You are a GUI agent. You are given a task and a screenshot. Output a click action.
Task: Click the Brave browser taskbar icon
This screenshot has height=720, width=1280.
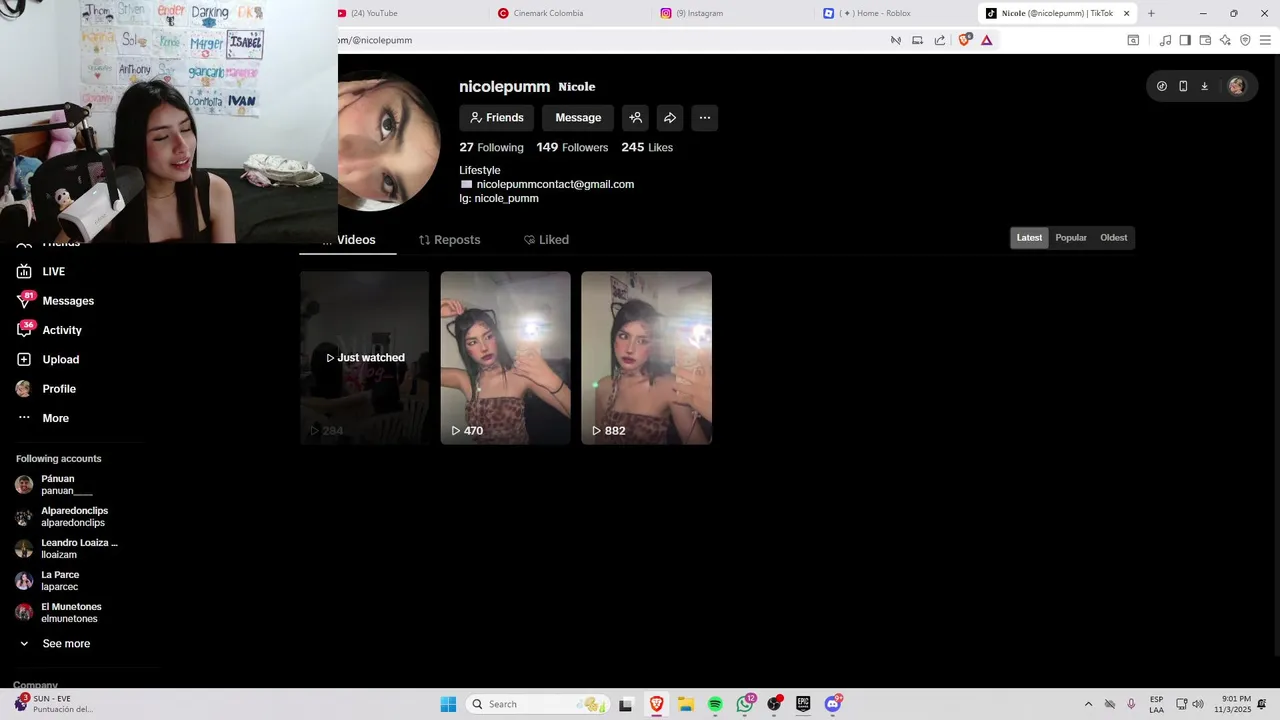click(656, 704)
